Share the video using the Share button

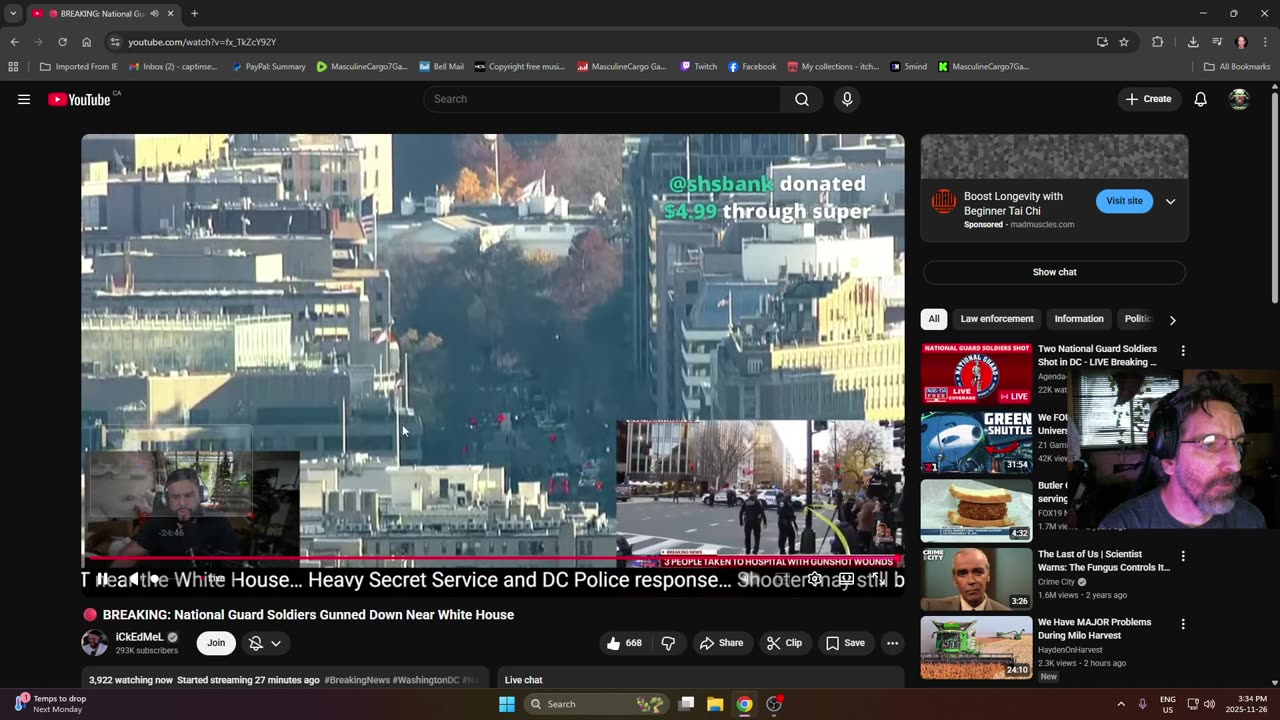pyautogui.click(x=722, y=643)
